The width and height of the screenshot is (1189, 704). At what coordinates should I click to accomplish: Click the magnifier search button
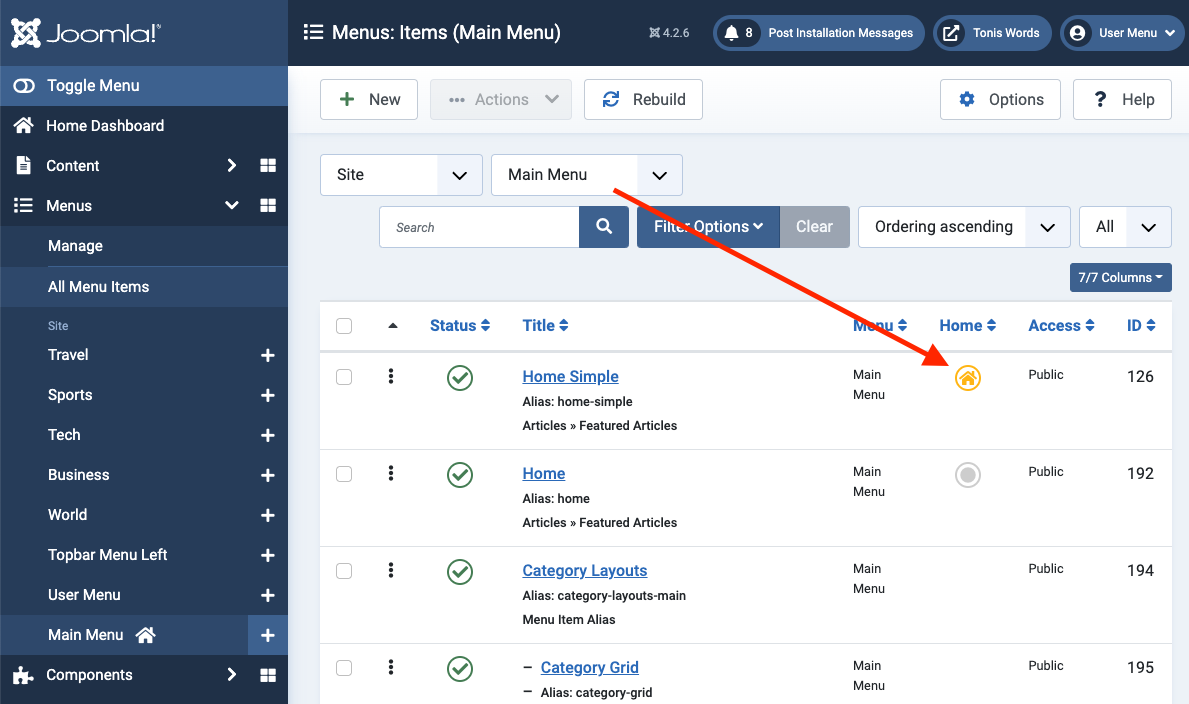click(x=604, y=227)
